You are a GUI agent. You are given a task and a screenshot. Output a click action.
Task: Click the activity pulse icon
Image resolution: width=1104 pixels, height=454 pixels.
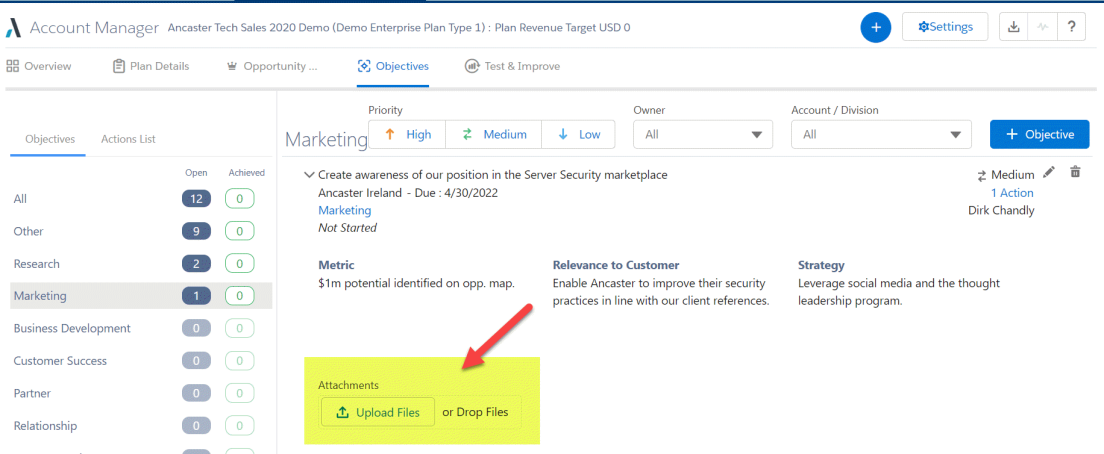(x=1043, y=27)
